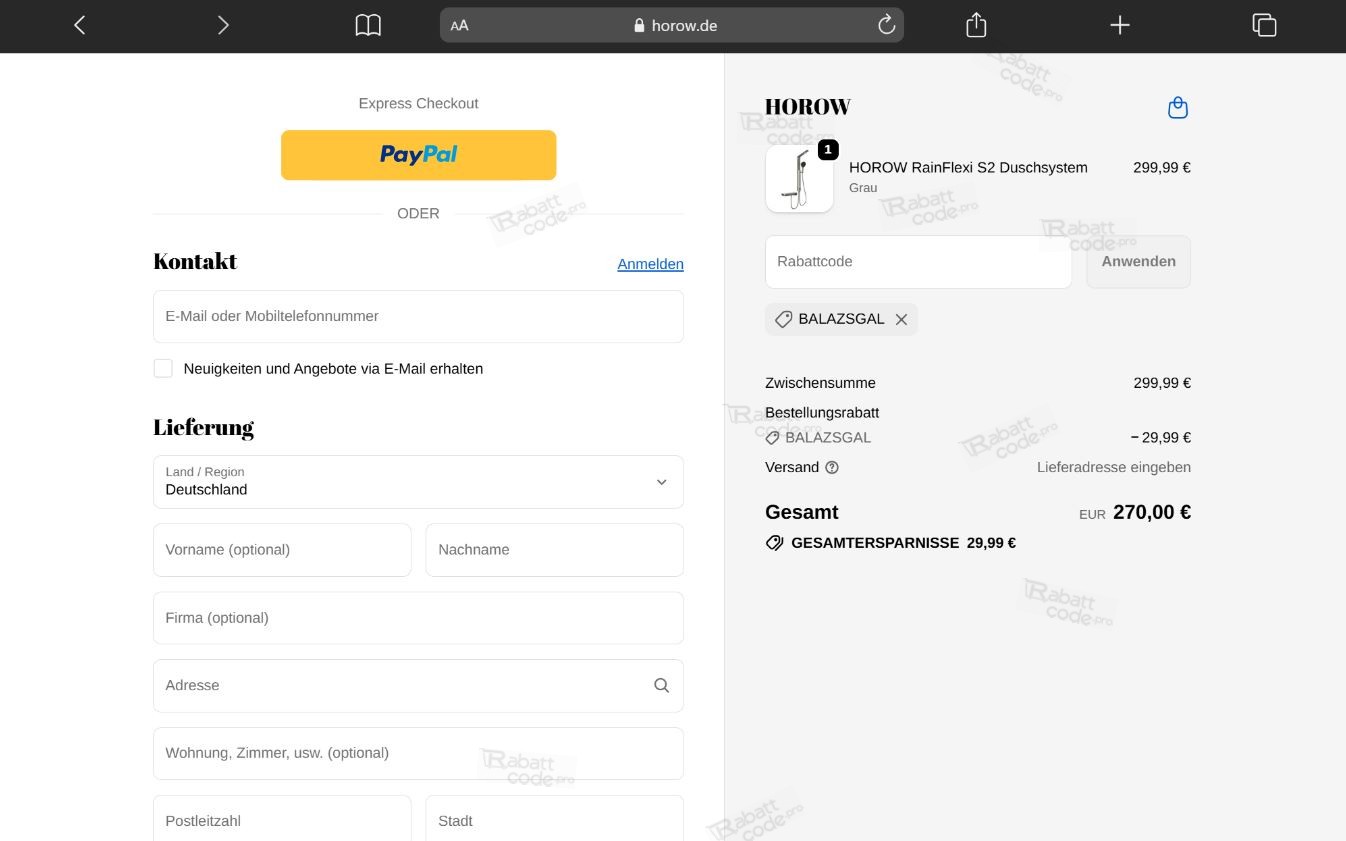Viewport: 1346px width, 841px height.
Task: Focus the Nachname field
Action: [555, 550]
